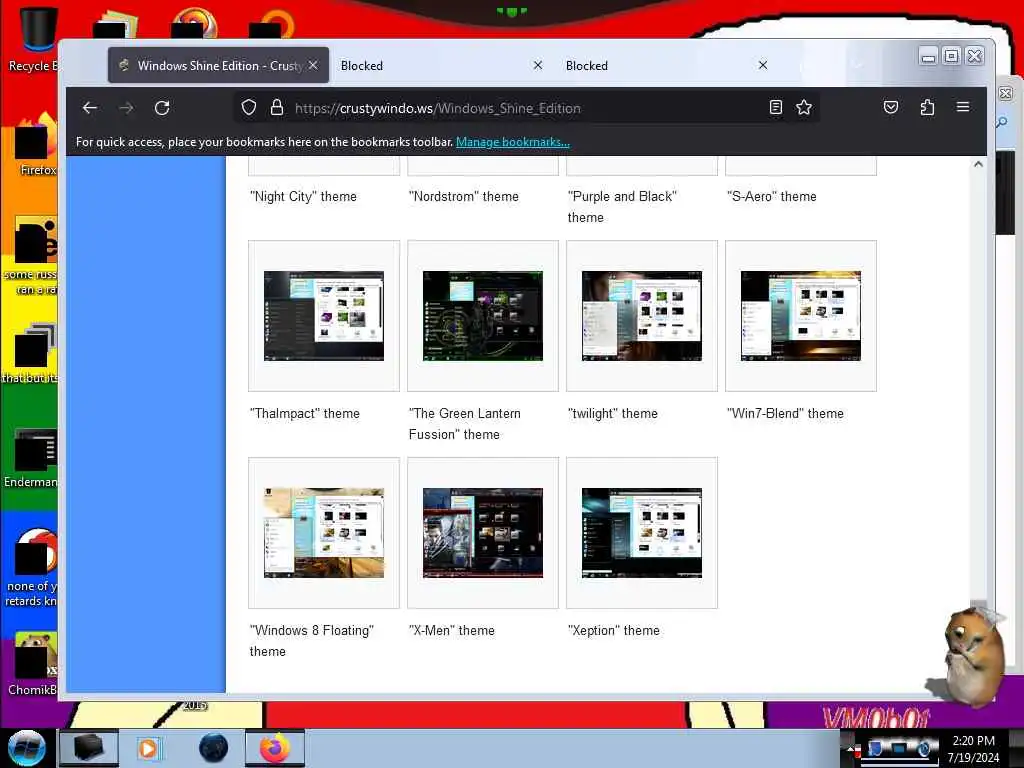The width and height of the screenshot is (1024, 768).
Task: Open the Manage bookmarks link
Action: [x=513, y=142]
